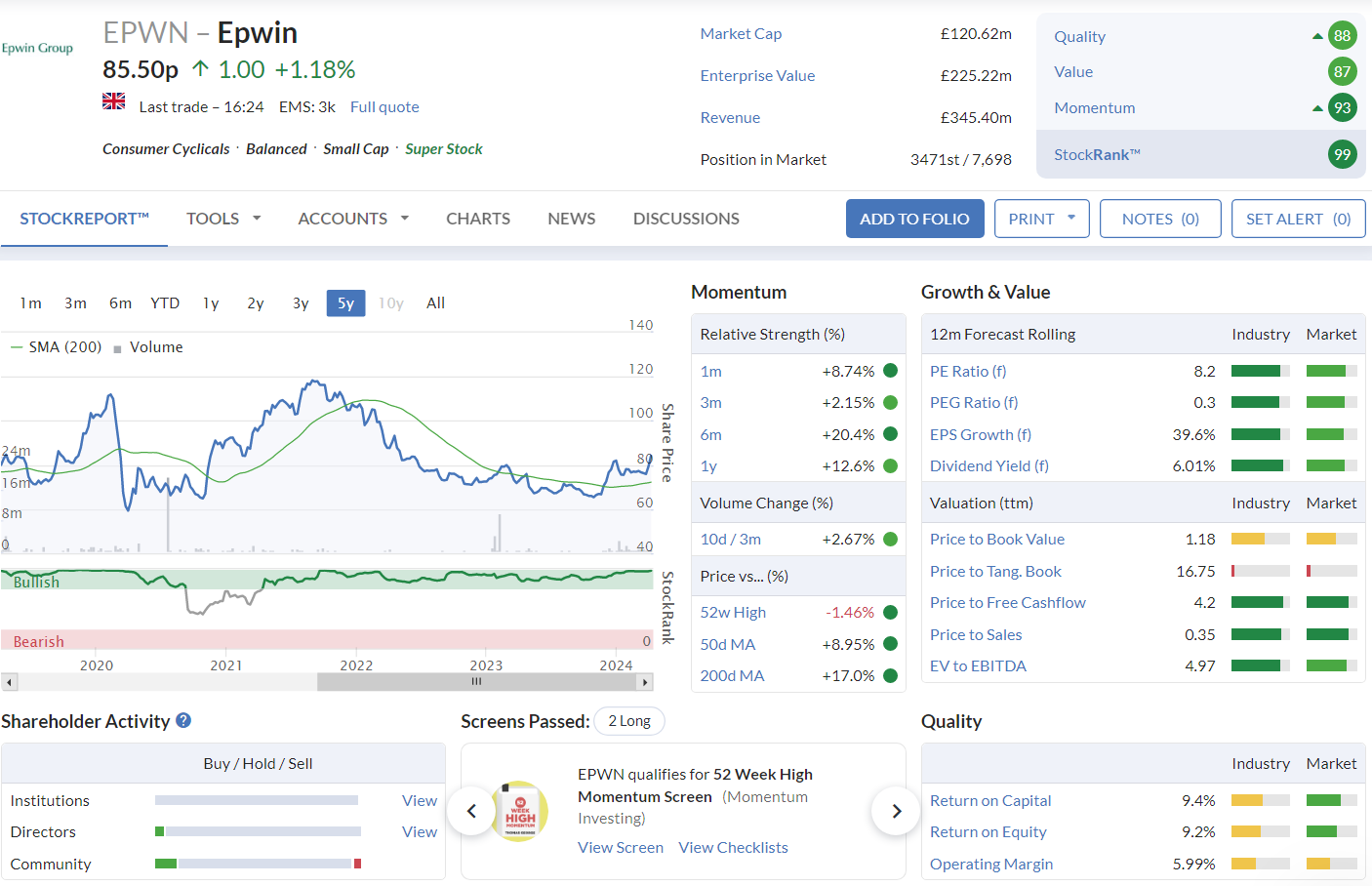Toggle the SMA (200) legend item
This screenshot has height=886, width=1372.
pos(56,347)
